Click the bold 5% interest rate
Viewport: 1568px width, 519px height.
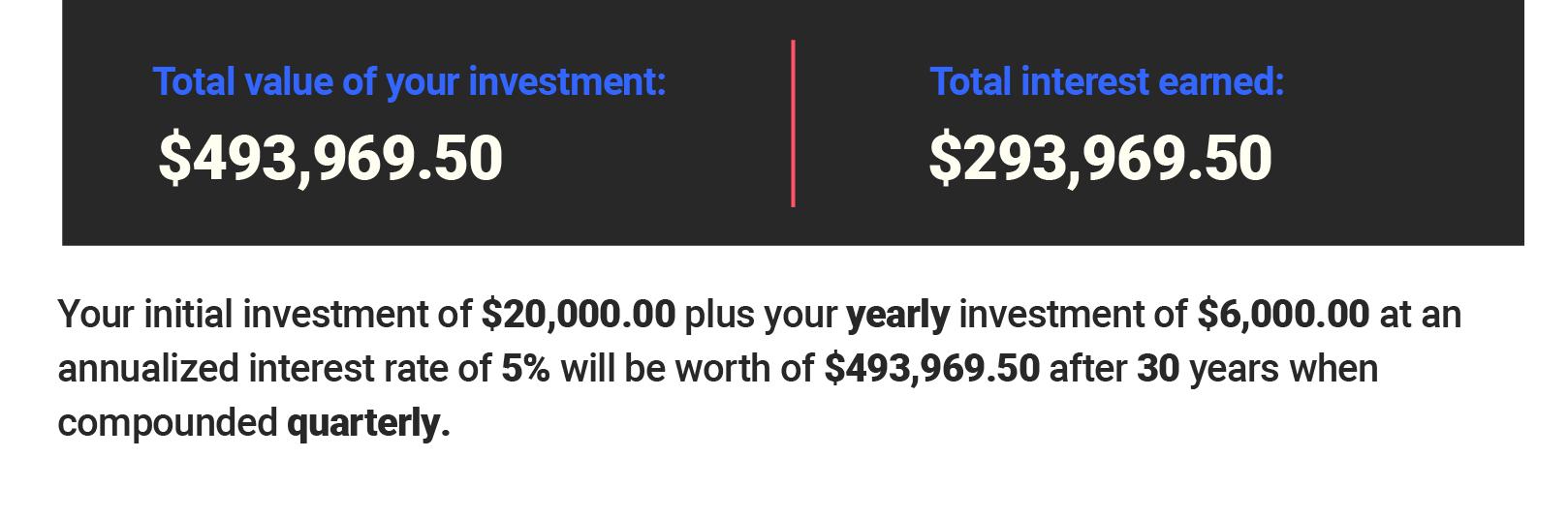click(525, 369)
